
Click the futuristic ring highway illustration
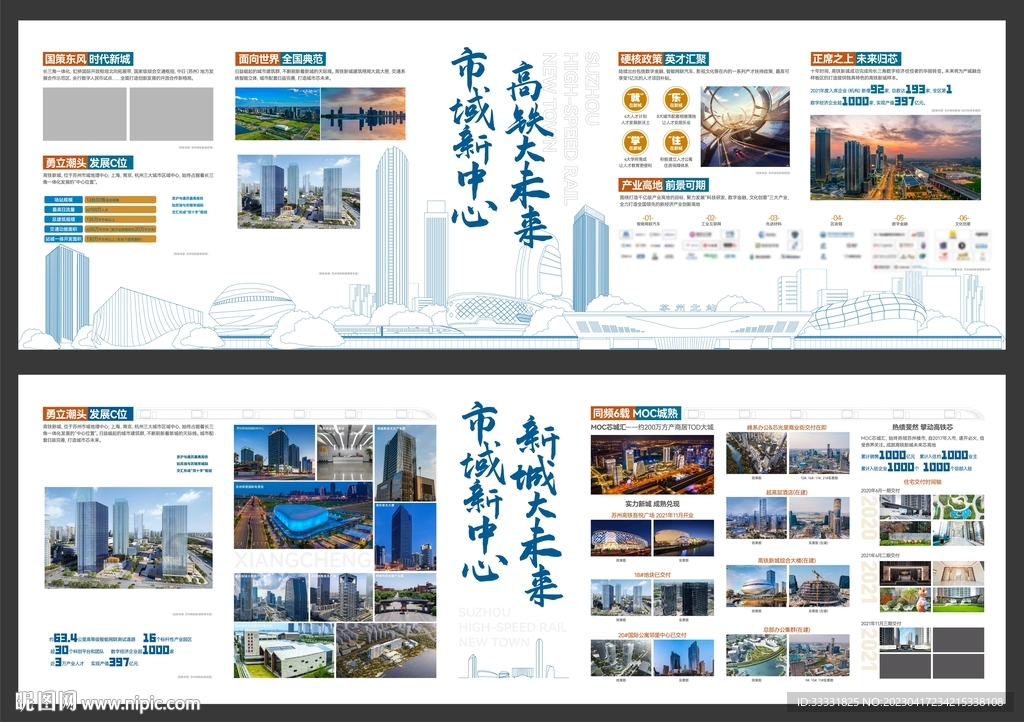(744, 127)
